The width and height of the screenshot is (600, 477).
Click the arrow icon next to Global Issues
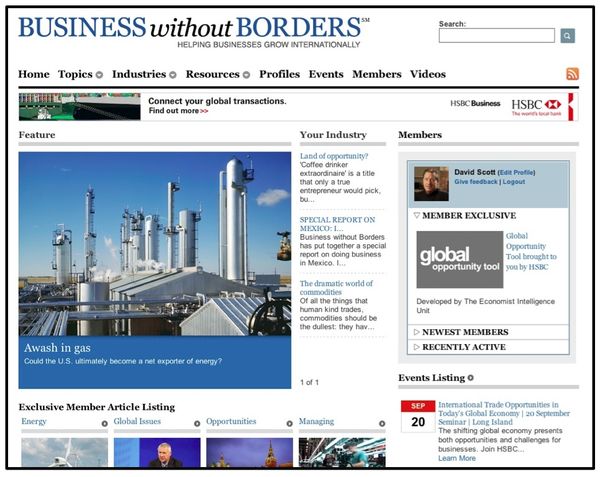197,423
